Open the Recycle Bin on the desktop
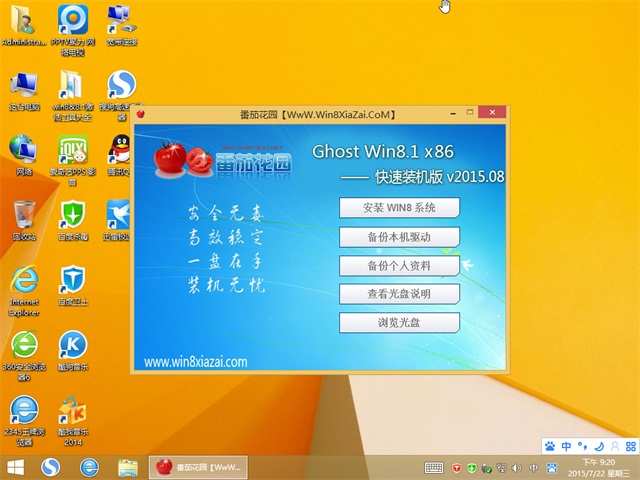This screenshot has width=640, height=480. pos(23,215)
